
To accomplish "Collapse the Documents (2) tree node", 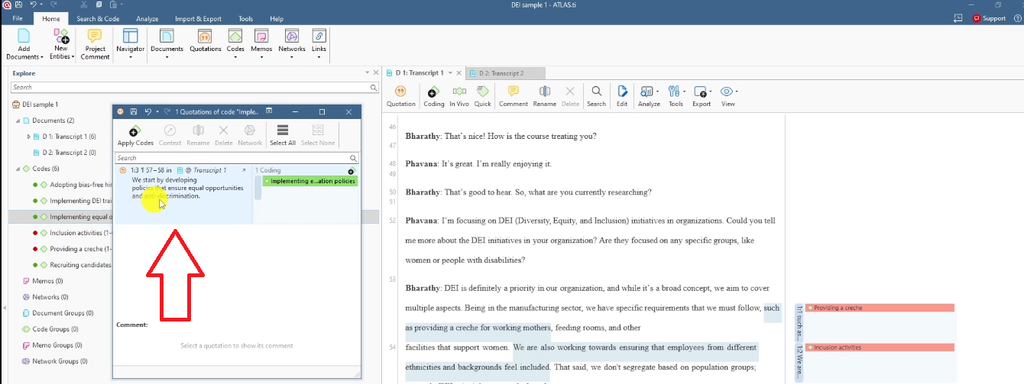I will 18,121.
